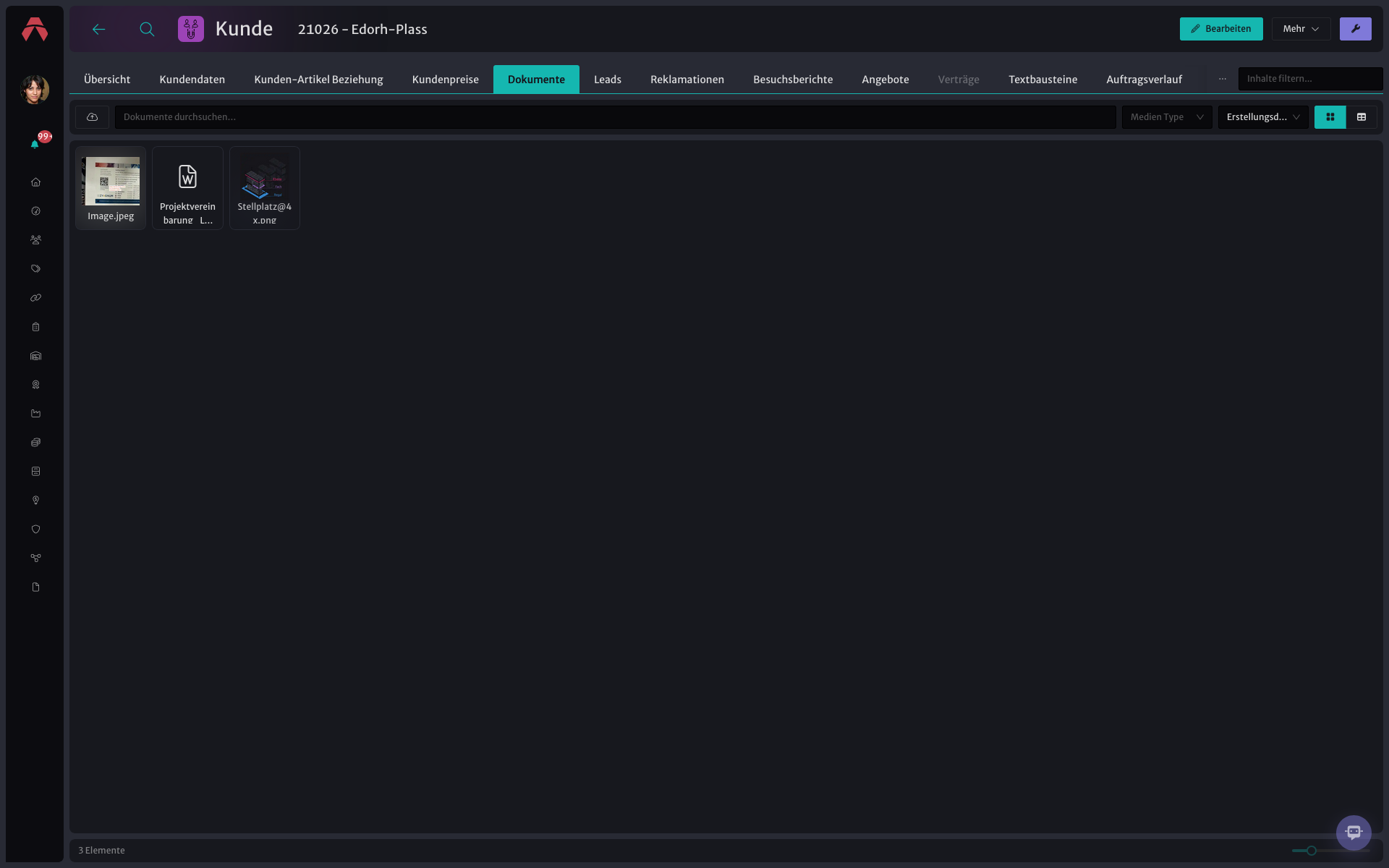Open the customers group sidebar icon

(35, 240)
